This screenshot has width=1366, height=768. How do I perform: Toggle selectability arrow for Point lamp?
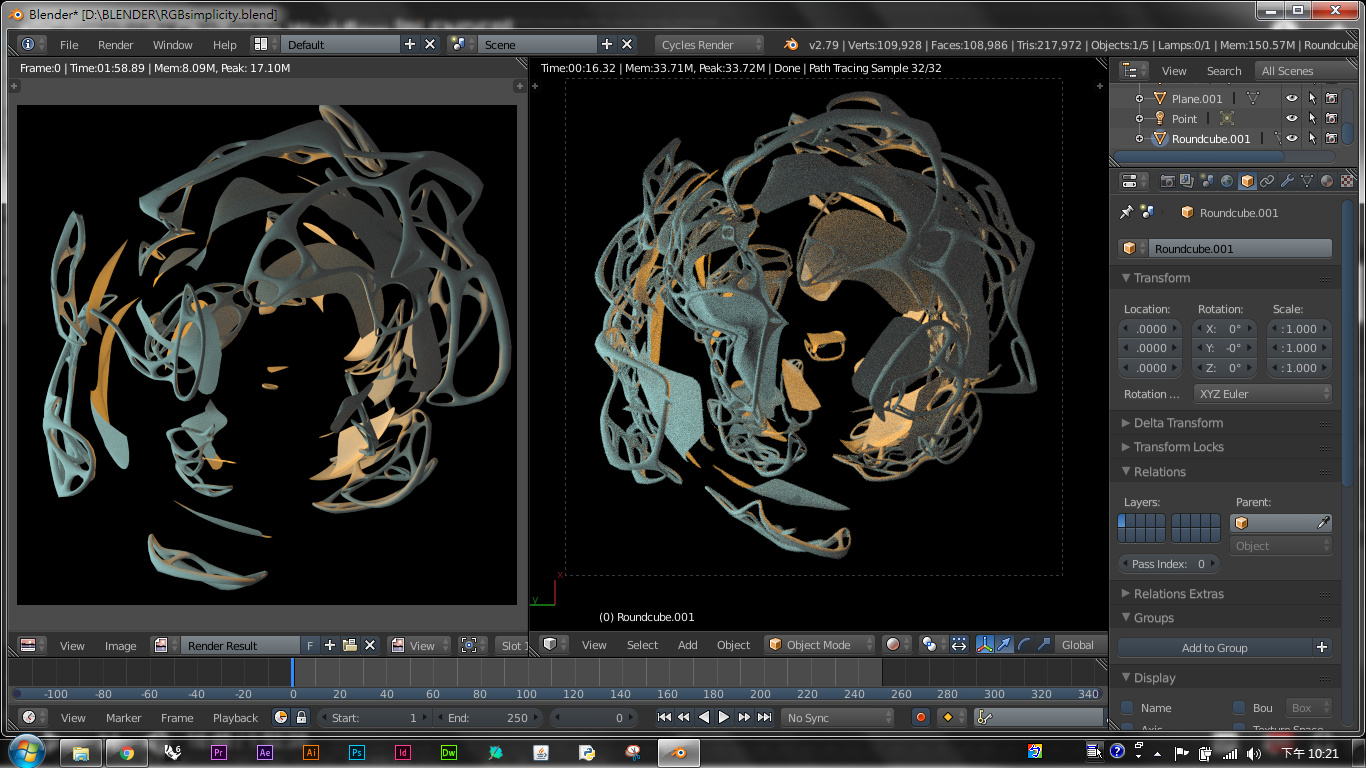click(1312, 118)
